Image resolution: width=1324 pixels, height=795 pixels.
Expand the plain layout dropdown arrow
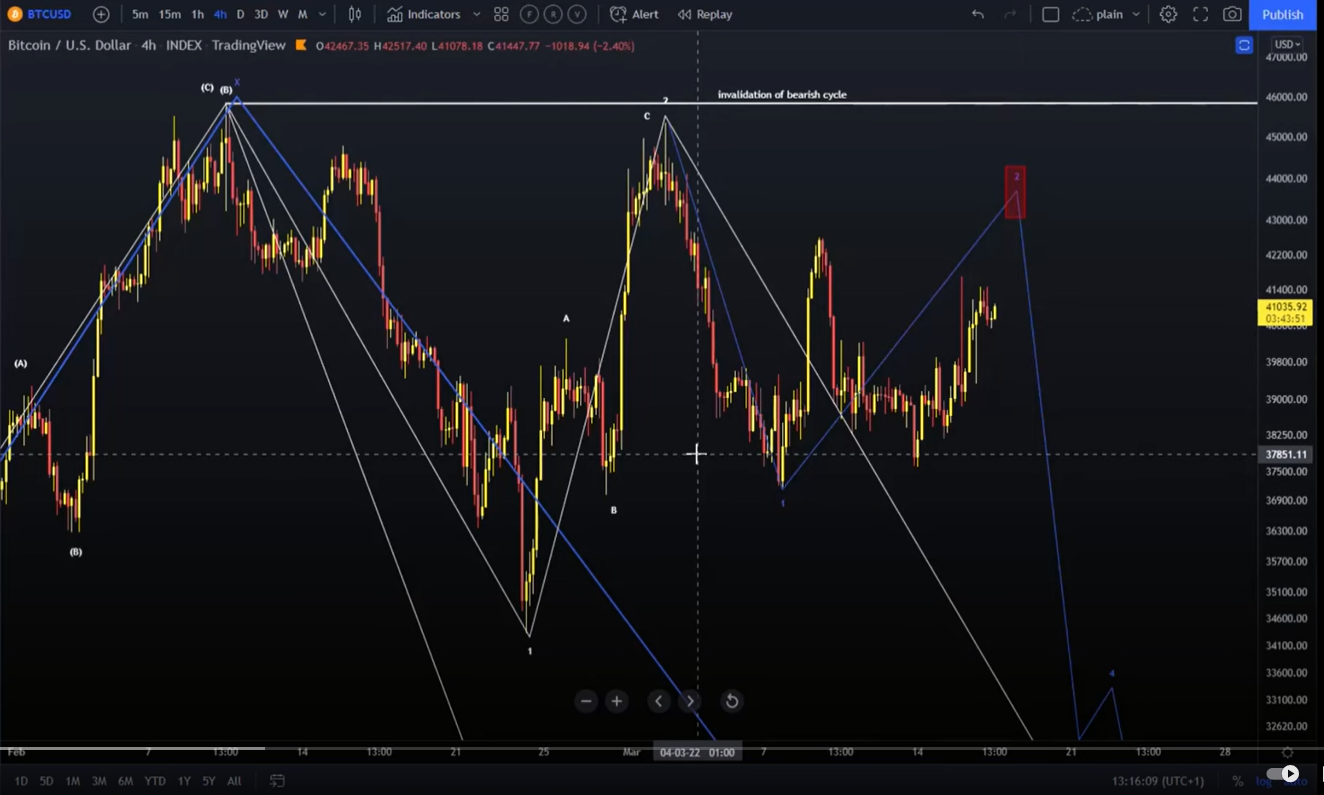[x=1136, y=14]
